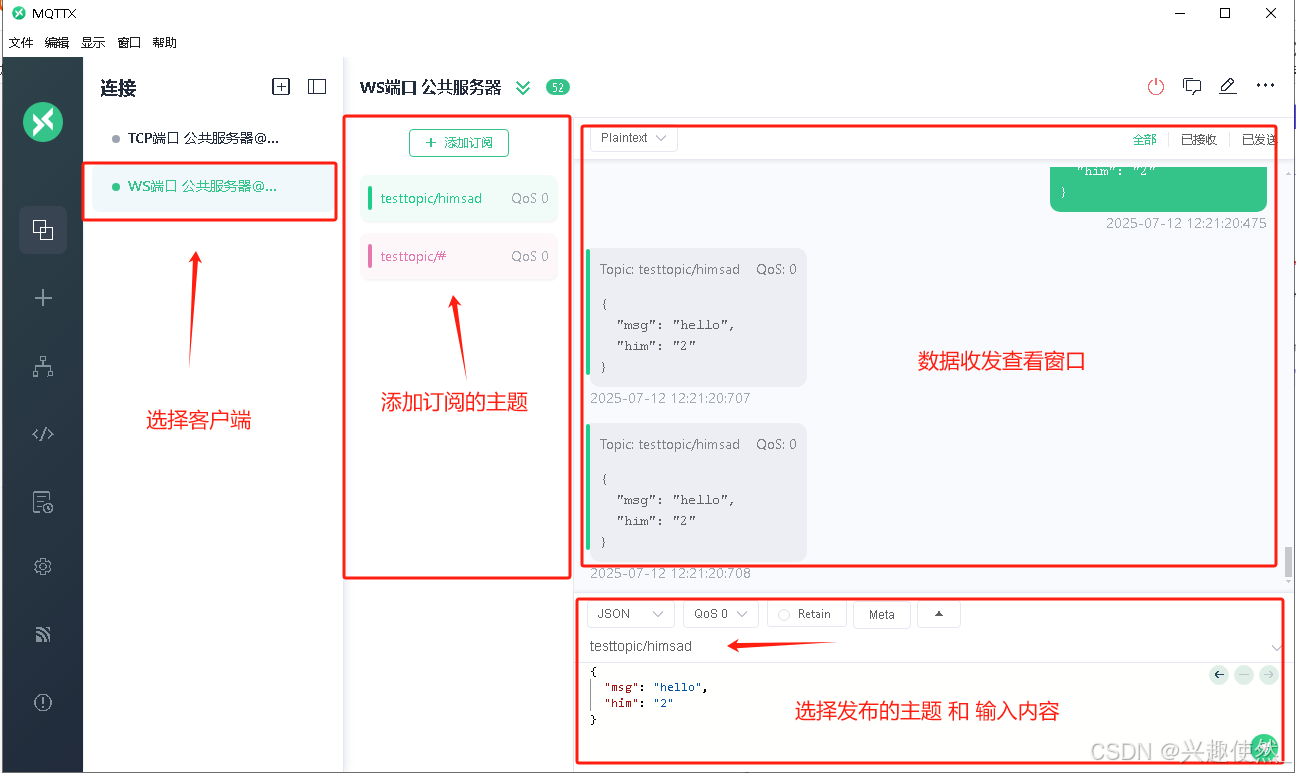
Task: Open the Script code icon
Action: 43,434
